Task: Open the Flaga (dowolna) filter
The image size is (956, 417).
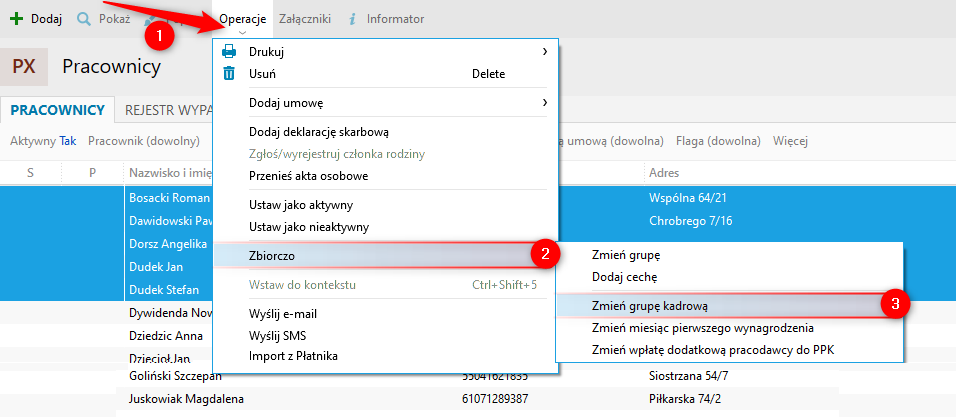Action: pyautogui.click(x=719, y=141)
